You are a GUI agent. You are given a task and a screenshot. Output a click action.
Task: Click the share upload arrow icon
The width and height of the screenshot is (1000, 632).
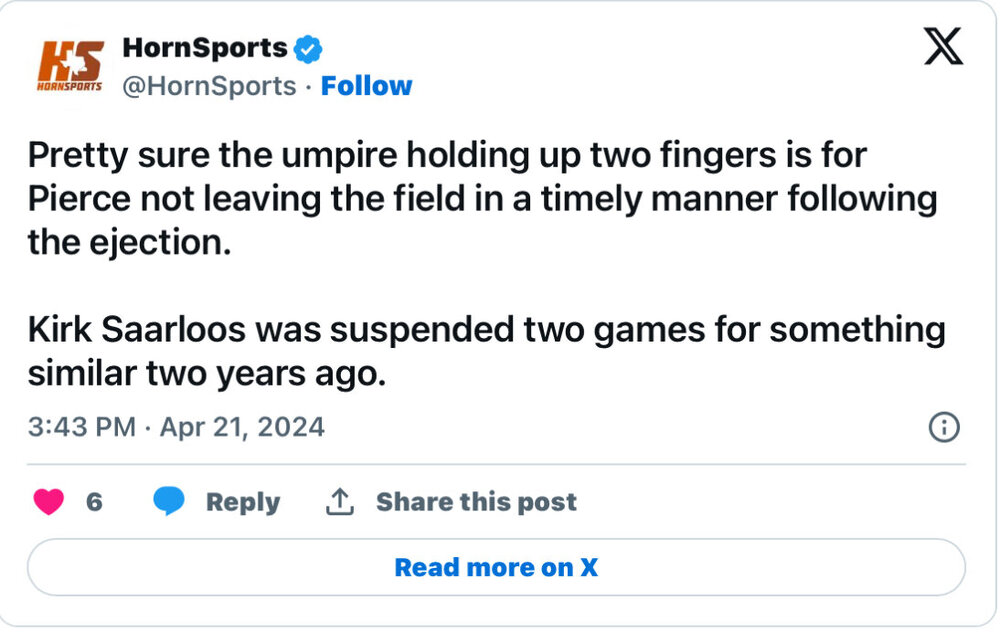[x=340, y=501]
